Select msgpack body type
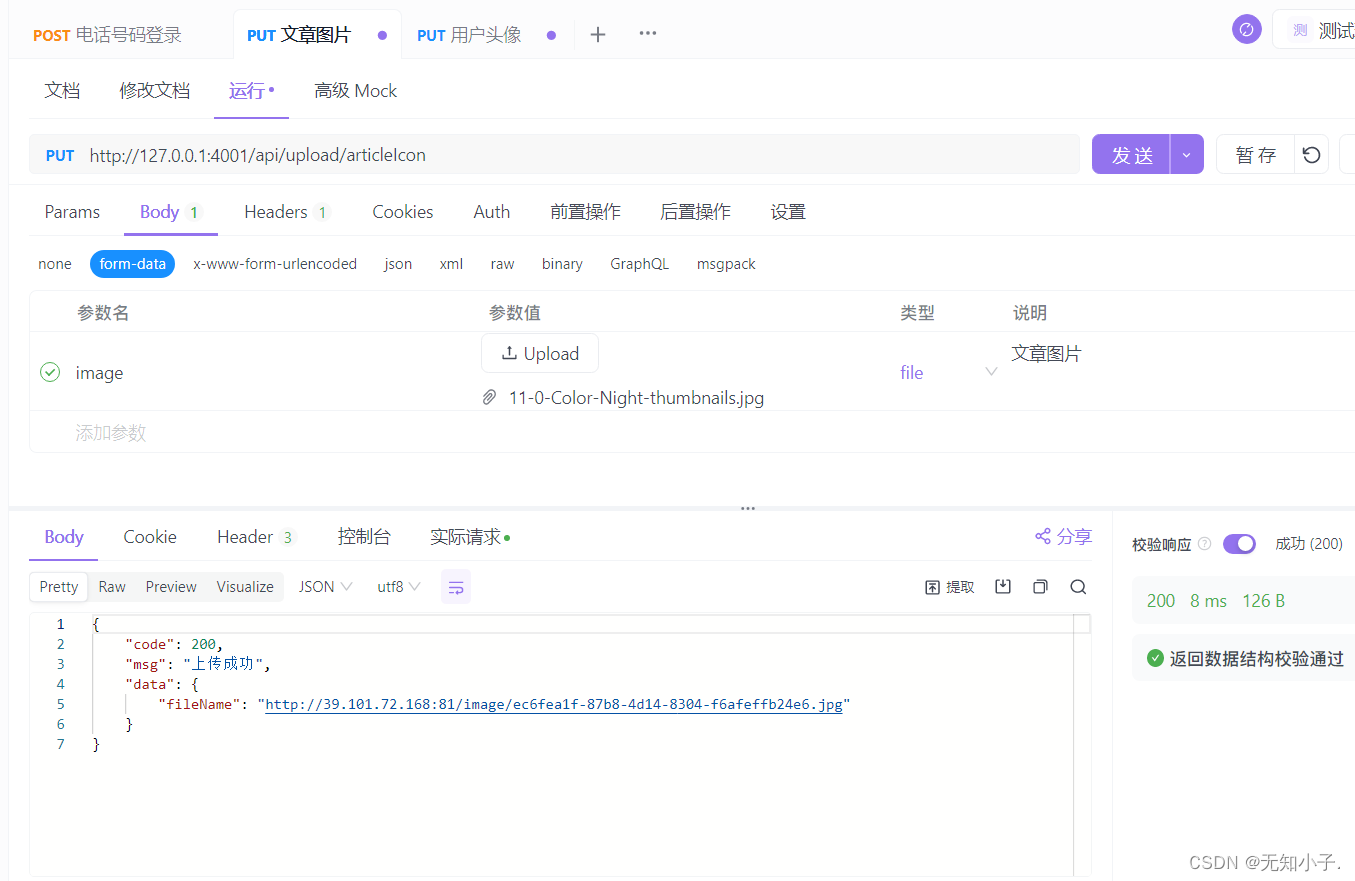 726,264
